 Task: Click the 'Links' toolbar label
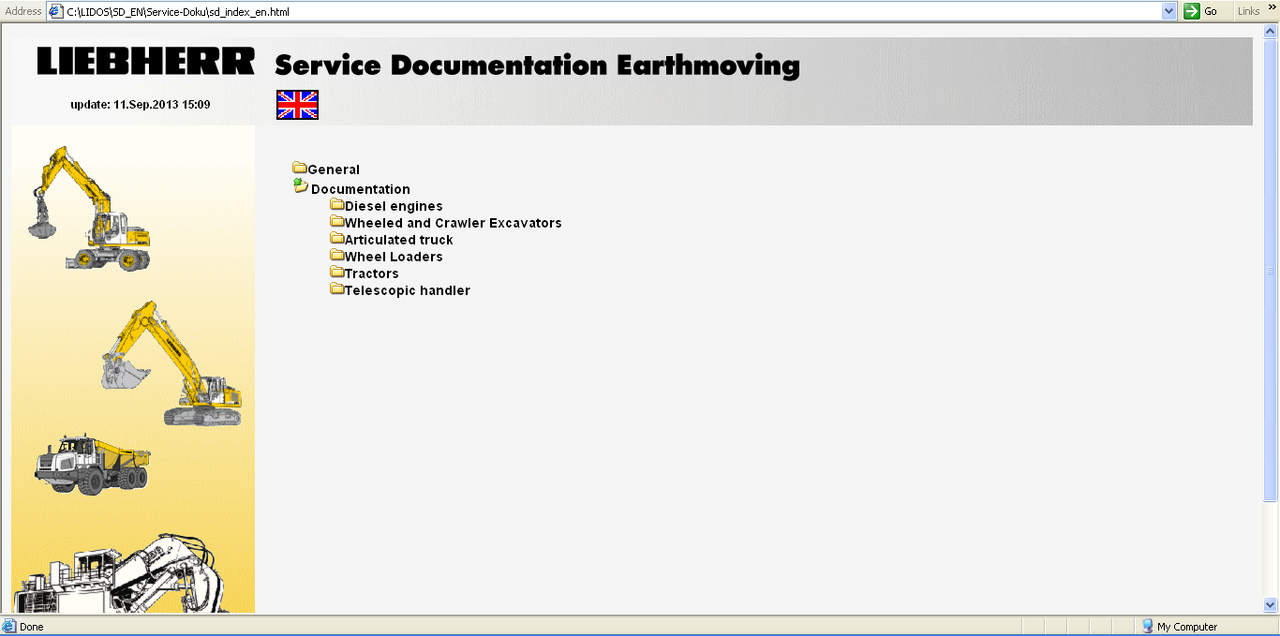1249,11
